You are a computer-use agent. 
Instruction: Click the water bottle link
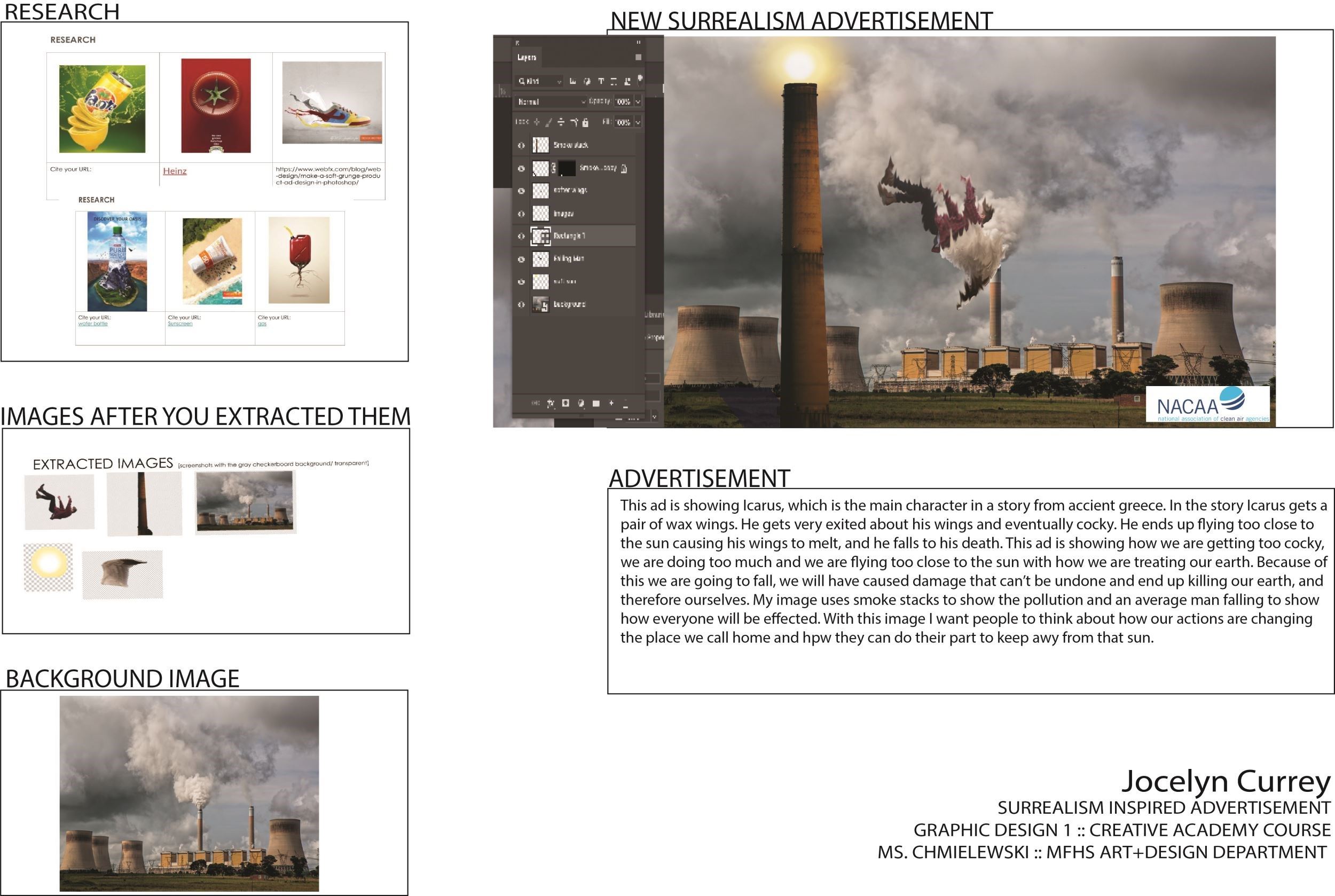(x=92, y=324)
